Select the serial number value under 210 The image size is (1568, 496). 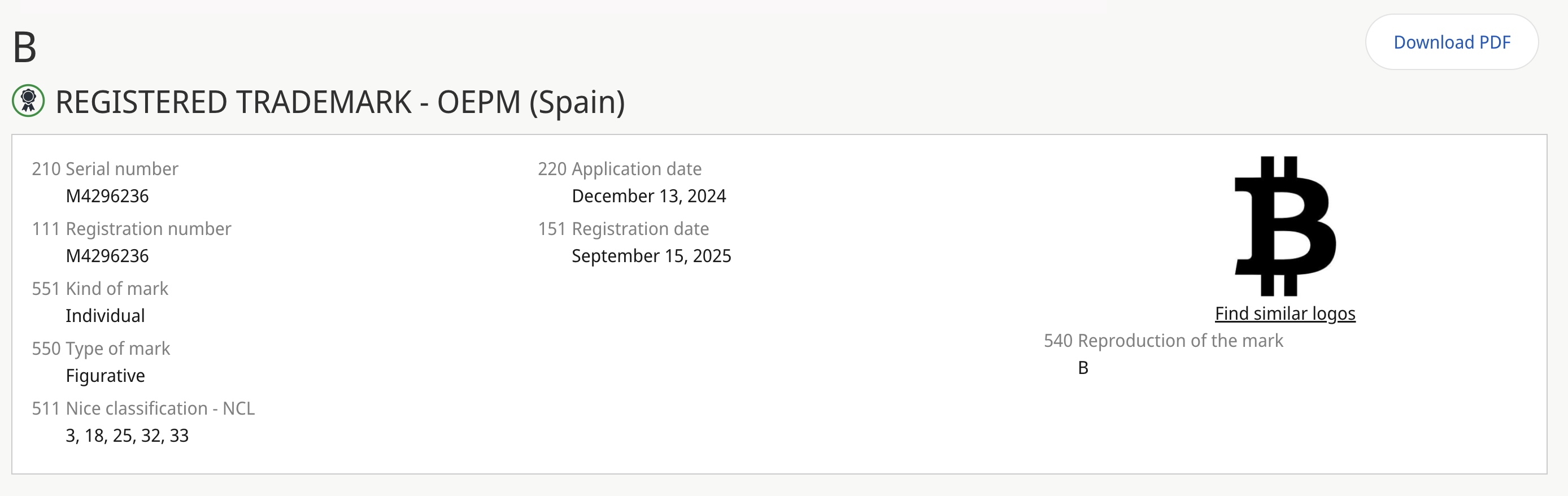point(107,196)
